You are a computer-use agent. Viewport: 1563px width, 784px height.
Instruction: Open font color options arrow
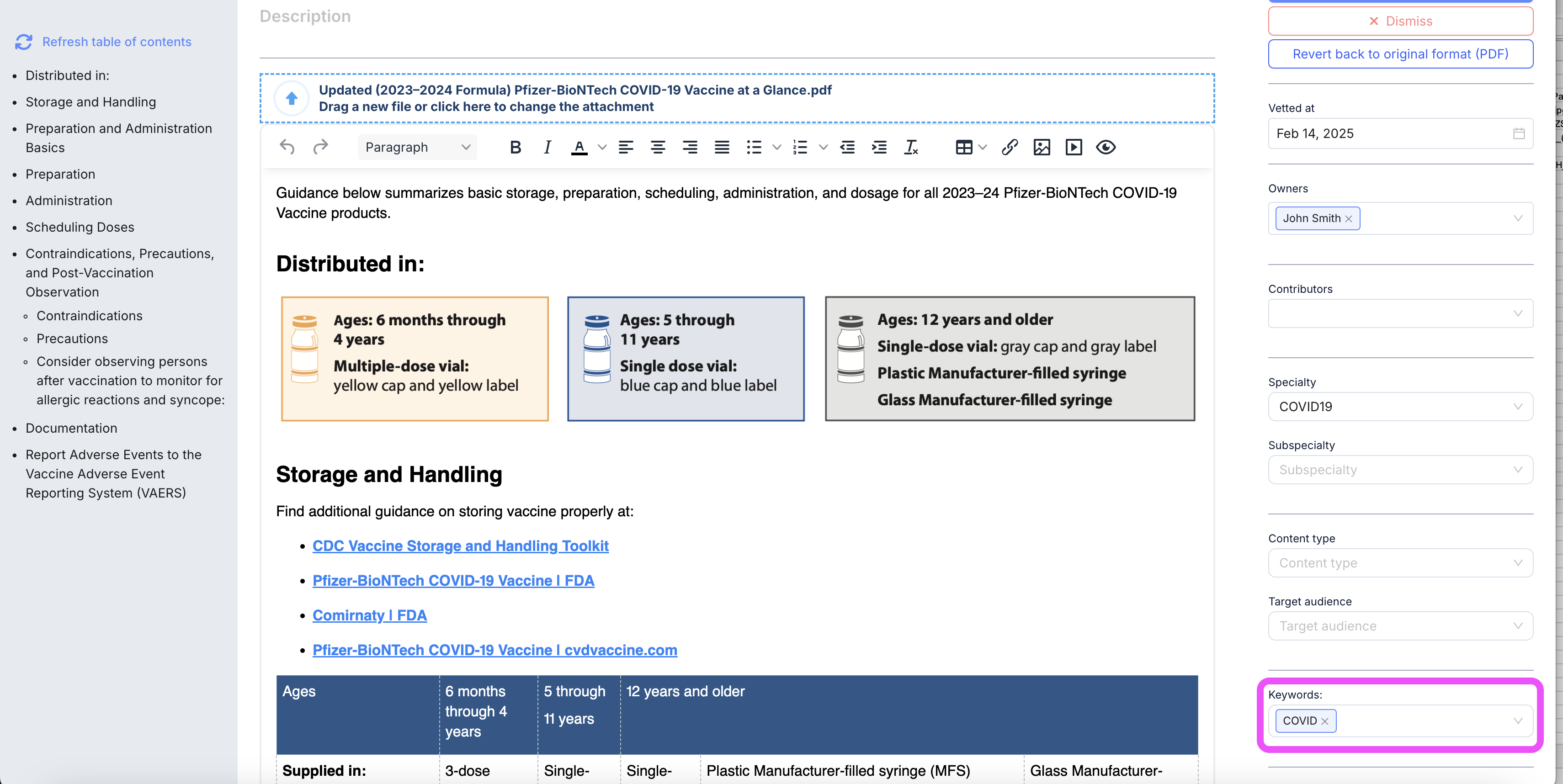602,147
